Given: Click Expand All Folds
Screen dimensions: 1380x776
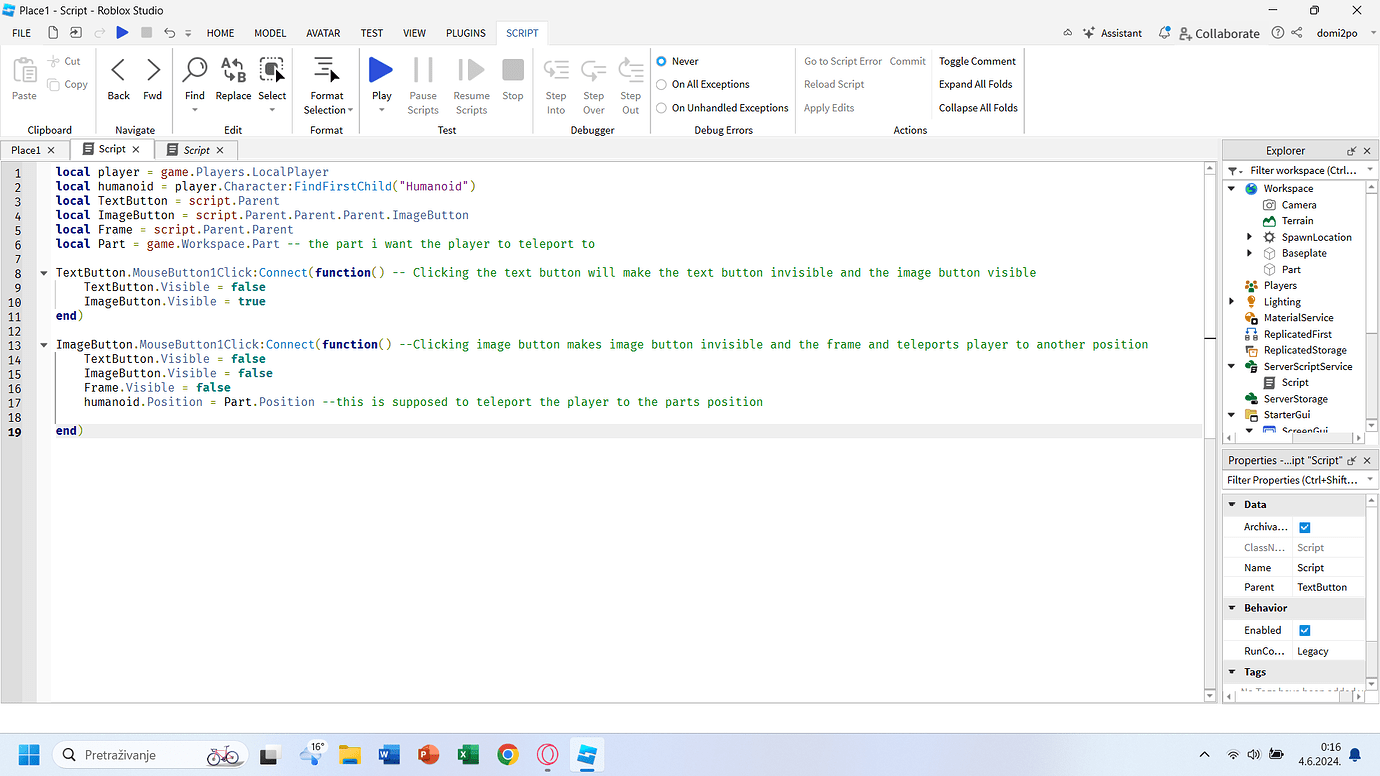Looking at the screenshot, I should [x=975, y=84].
